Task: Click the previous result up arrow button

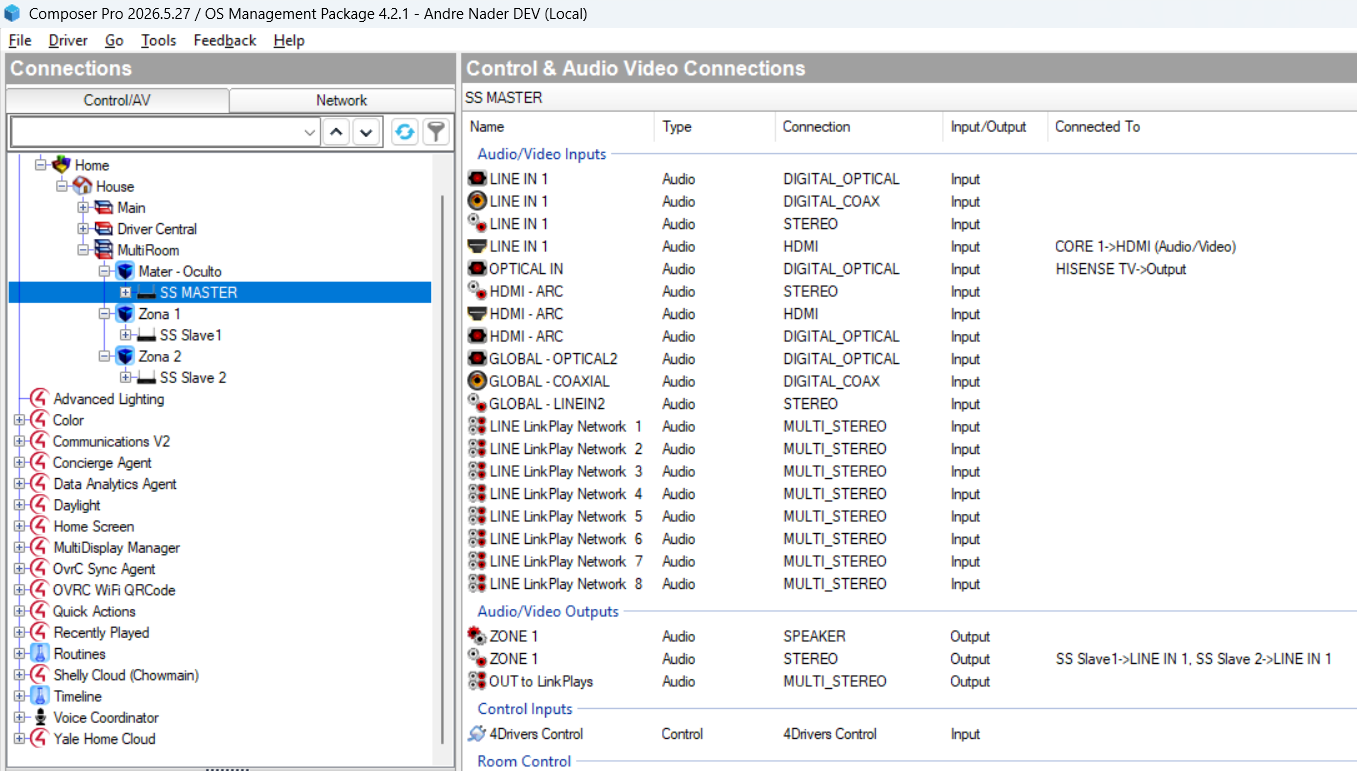Action: coord(337,132)
